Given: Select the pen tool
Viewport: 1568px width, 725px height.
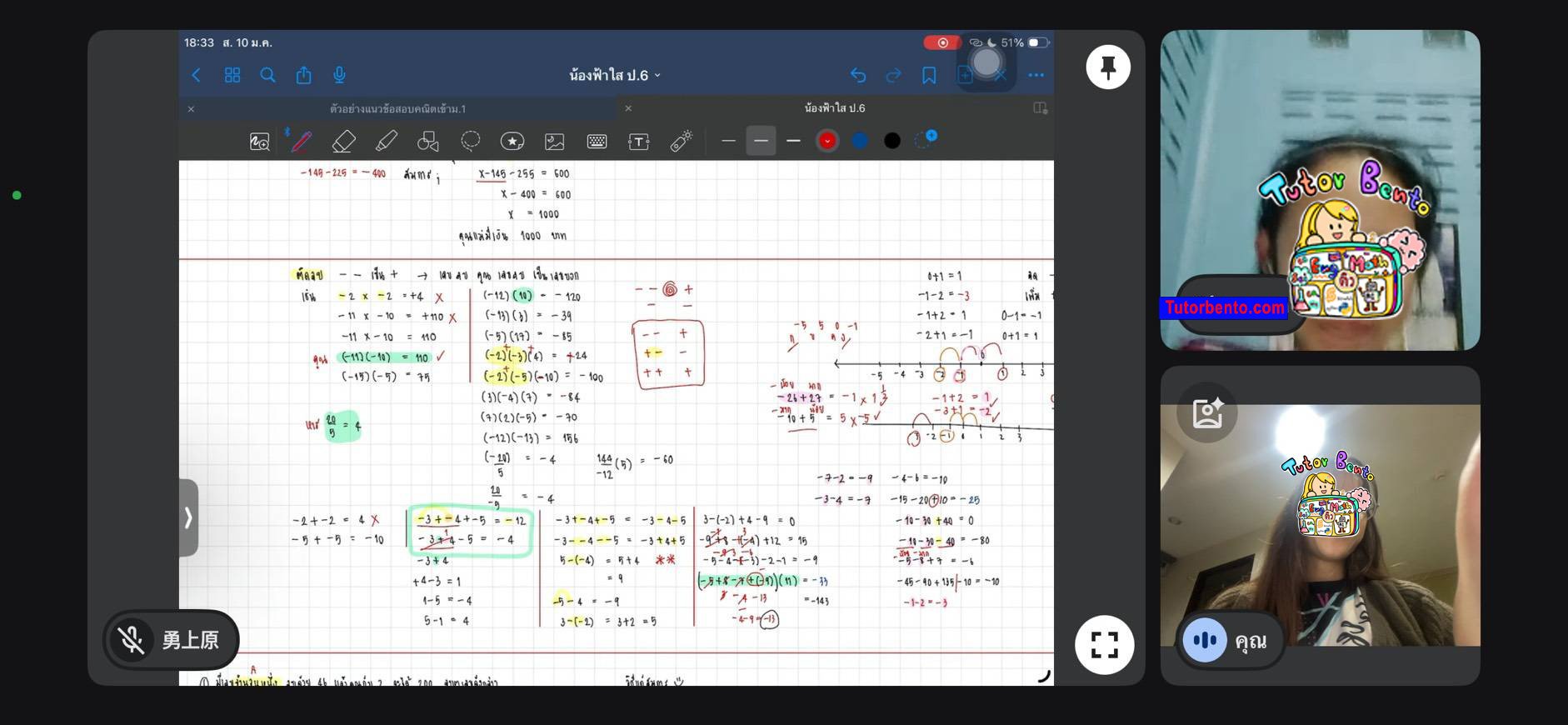Looking at the screenshot, I should click(301, 141).
